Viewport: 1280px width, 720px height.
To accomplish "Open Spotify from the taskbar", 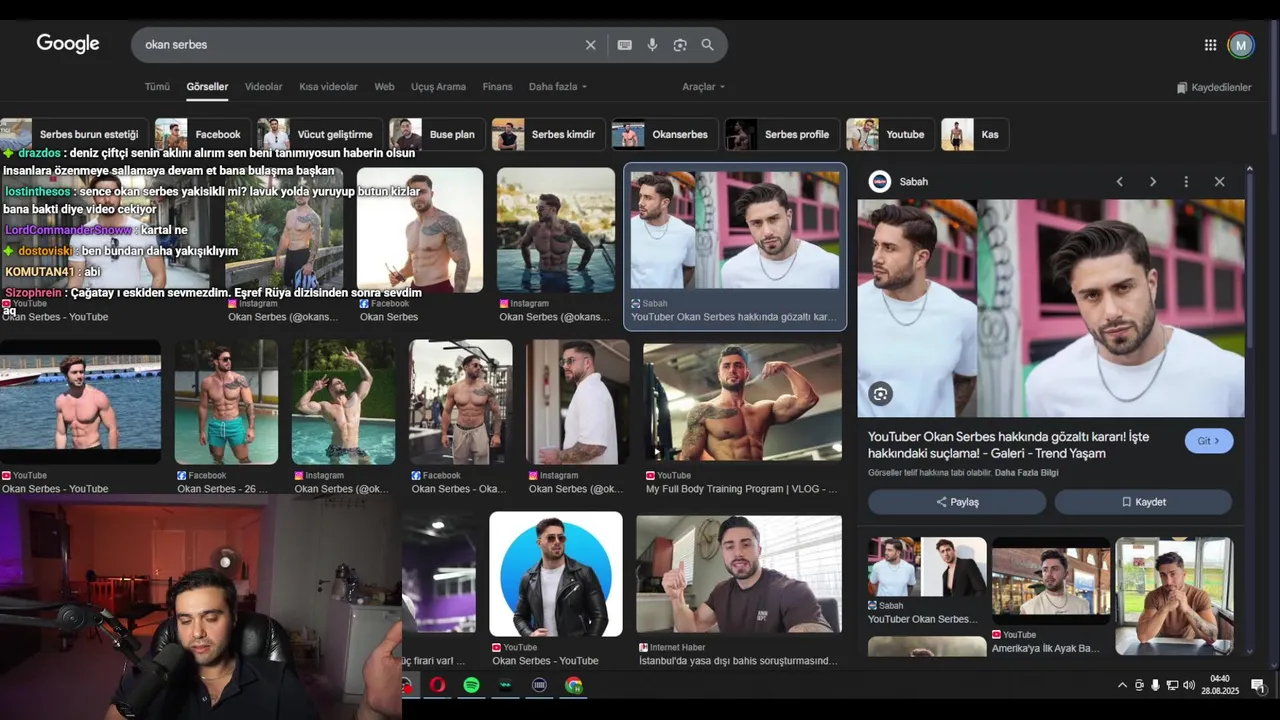I will pyautogui.click(x=471, y=685).
